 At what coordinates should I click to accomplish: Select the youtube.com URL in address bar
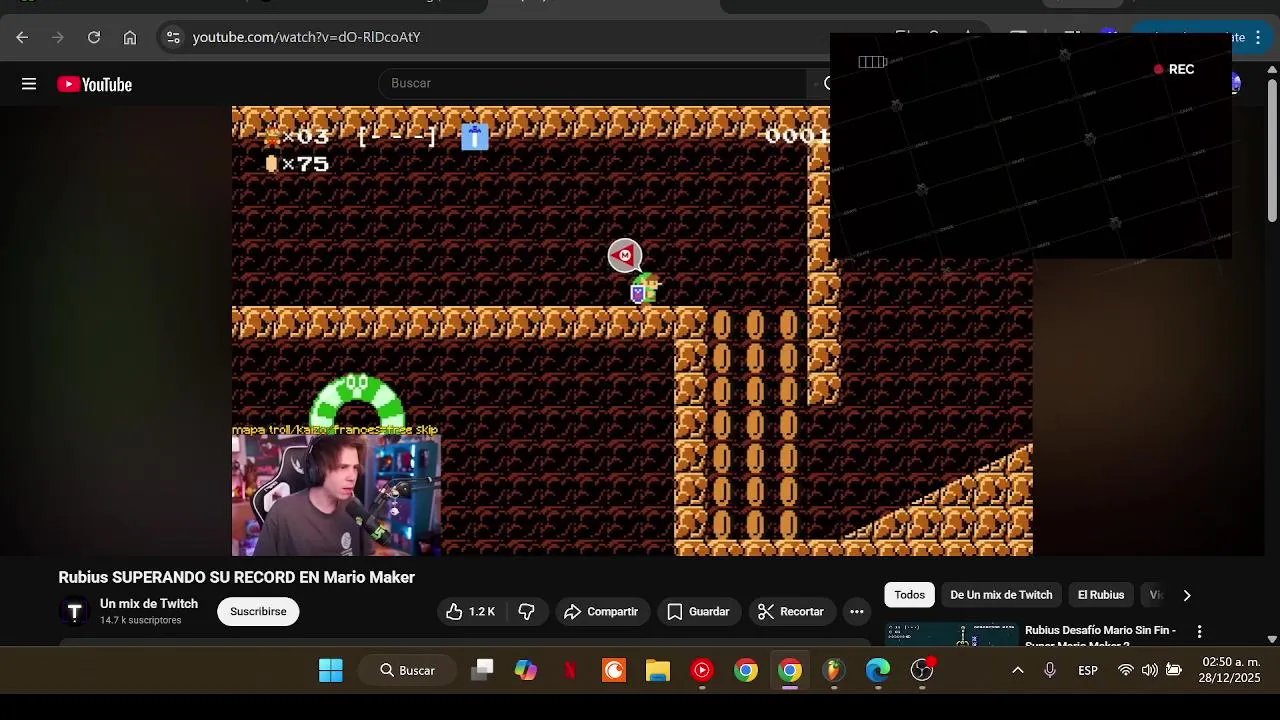306,37
